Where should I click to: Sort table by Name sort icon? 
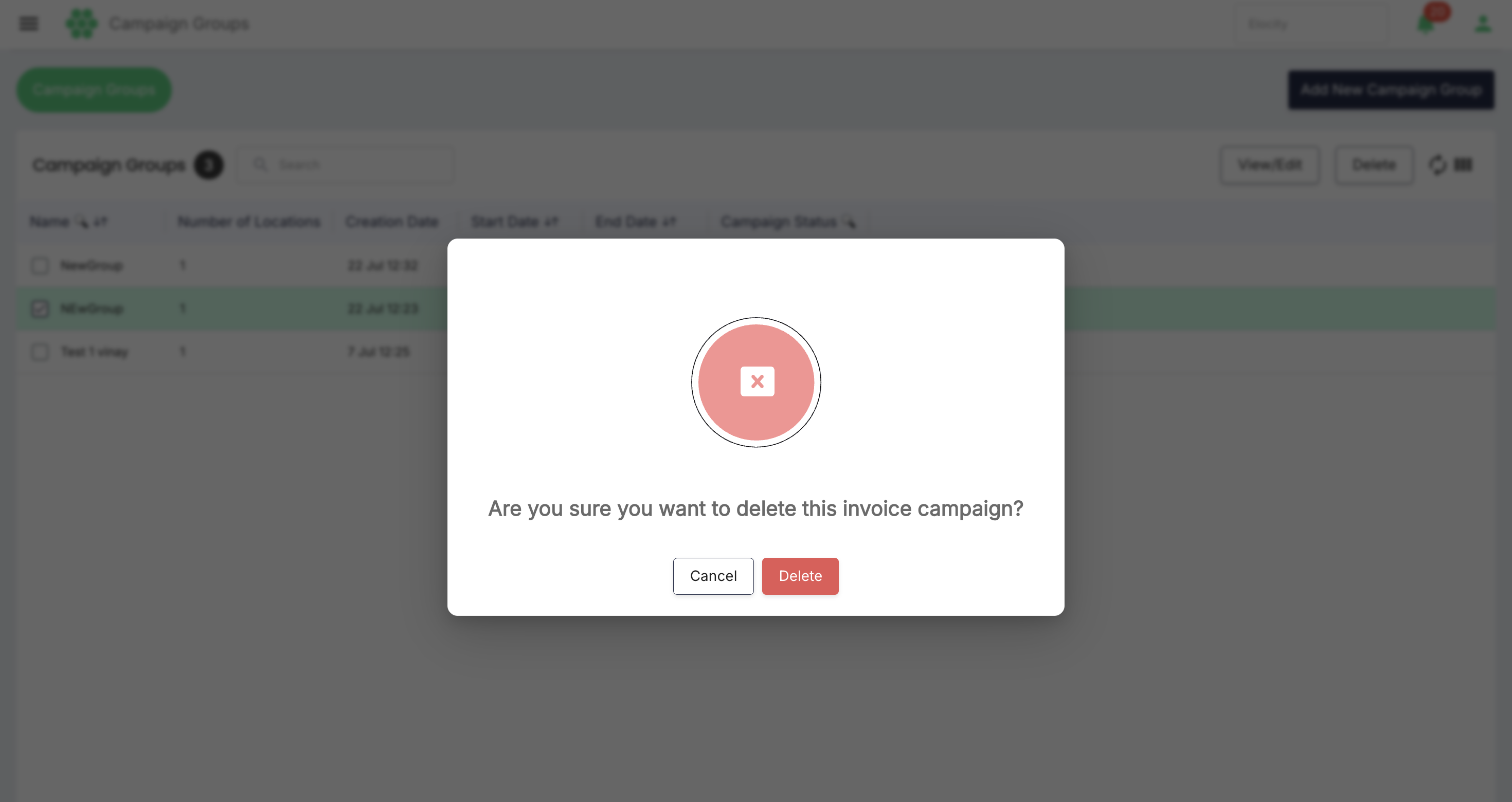[x=101, y=222]
